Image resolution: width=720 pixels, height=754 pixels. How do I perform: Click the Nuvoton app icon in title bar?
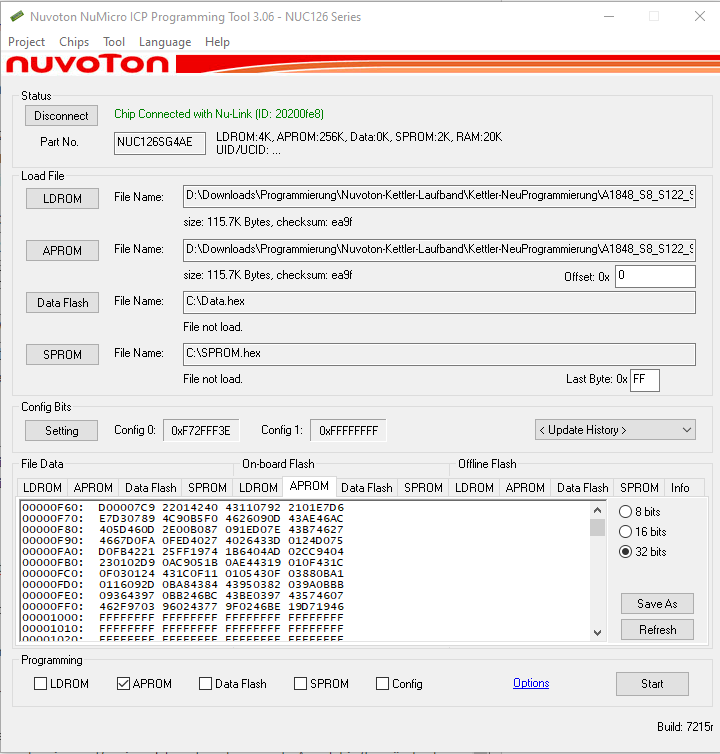tap(16, 16)
